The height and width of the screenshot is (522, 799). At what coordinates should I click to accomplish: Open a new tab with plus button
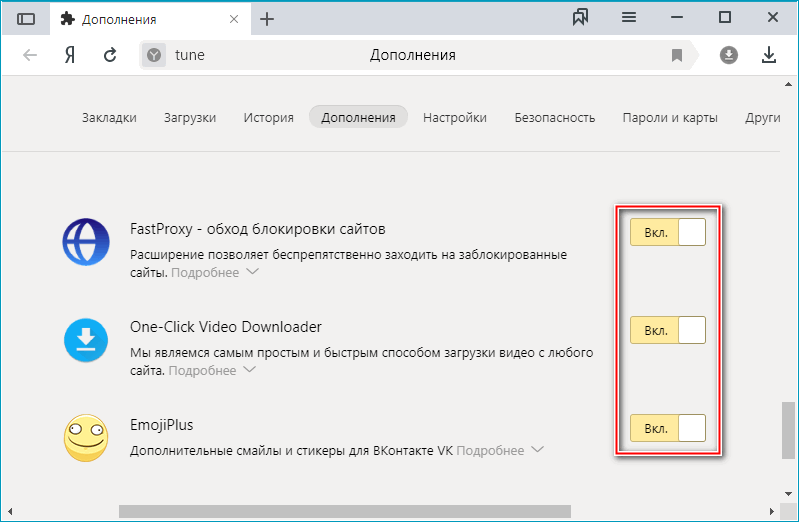coord(267,19)
